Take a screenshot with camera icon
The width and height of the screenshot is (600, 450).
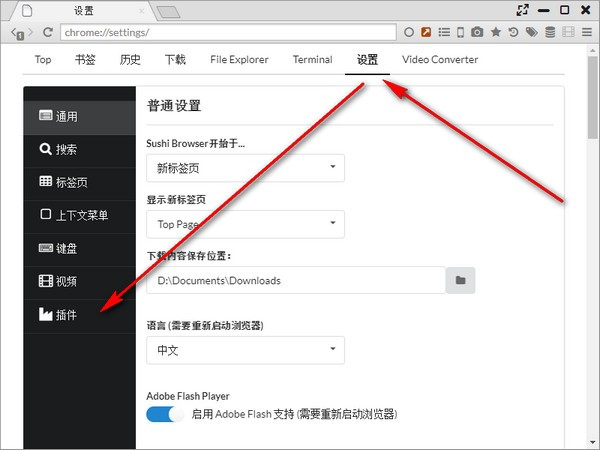pos(477,32)
